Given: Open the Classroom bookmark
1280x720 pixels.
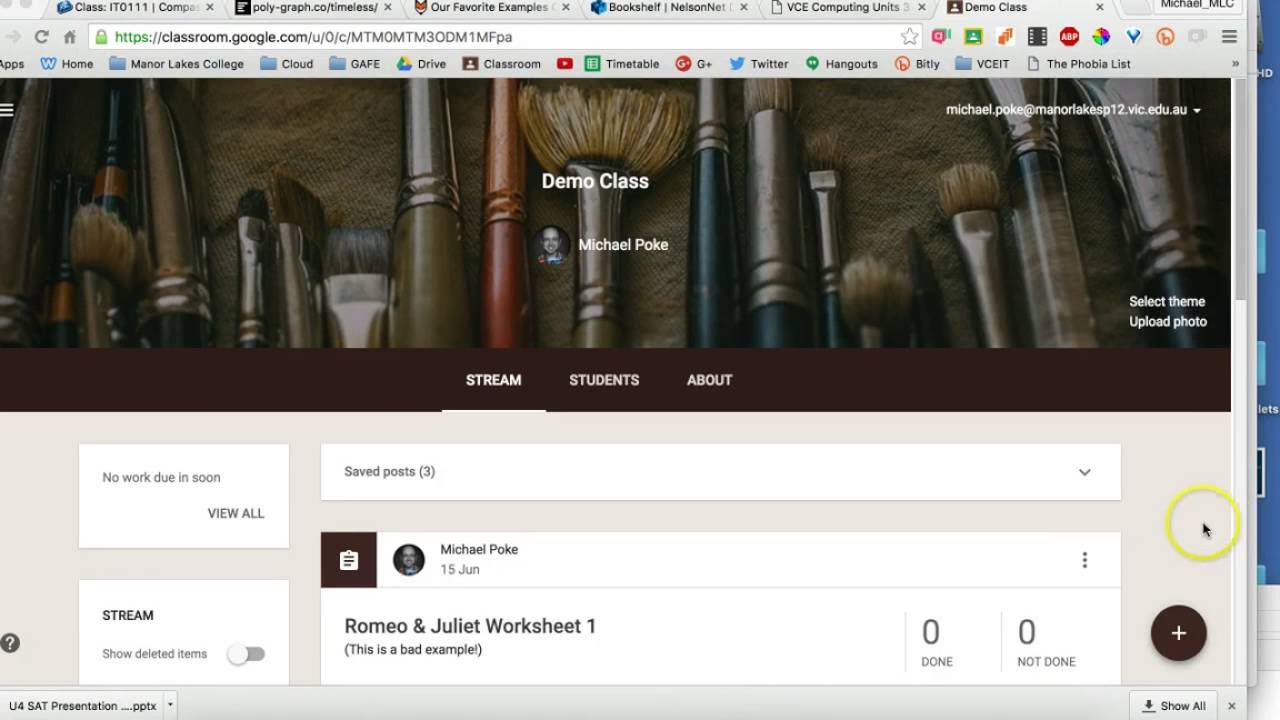Looking at the screenshot, I should pos(501,64).
